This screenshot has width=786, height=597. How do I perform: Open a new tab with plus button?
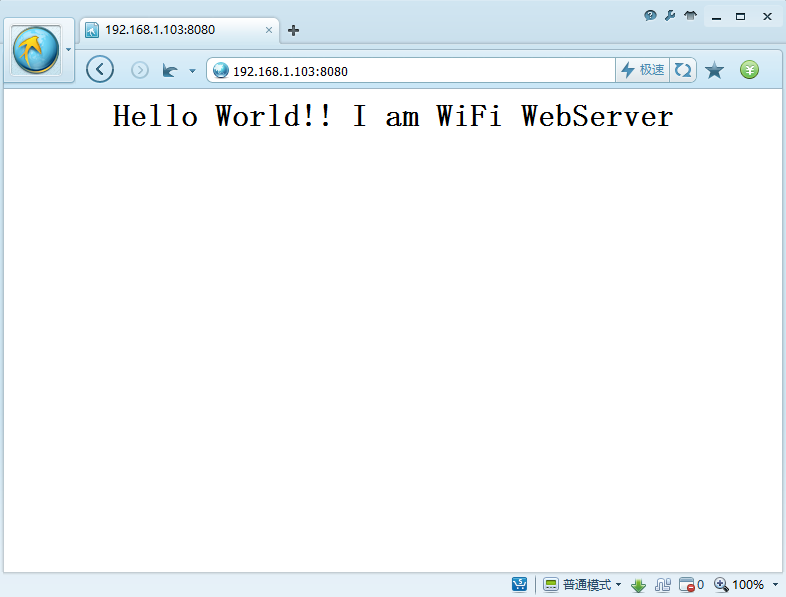[x=294, y=31]
